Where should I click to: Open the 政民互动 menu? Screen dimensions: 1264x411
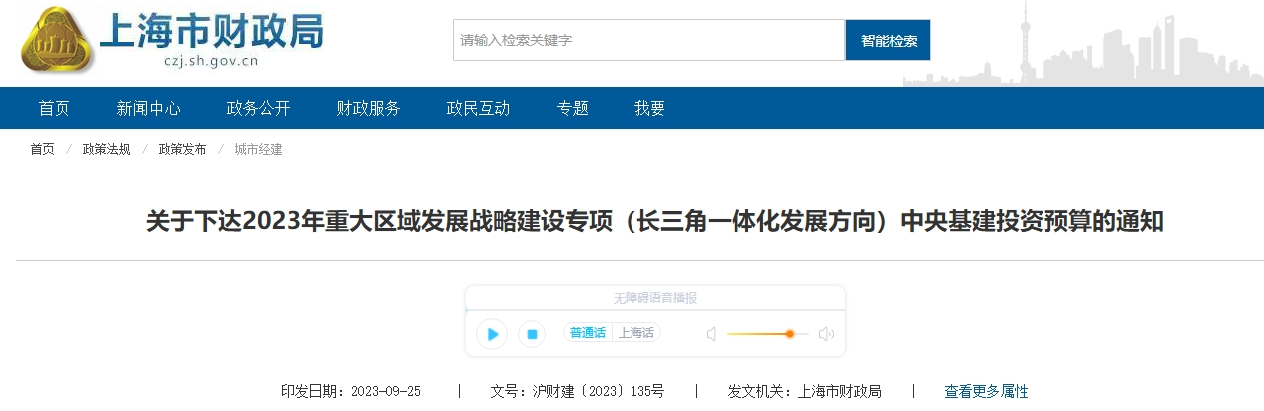(478, 108)
